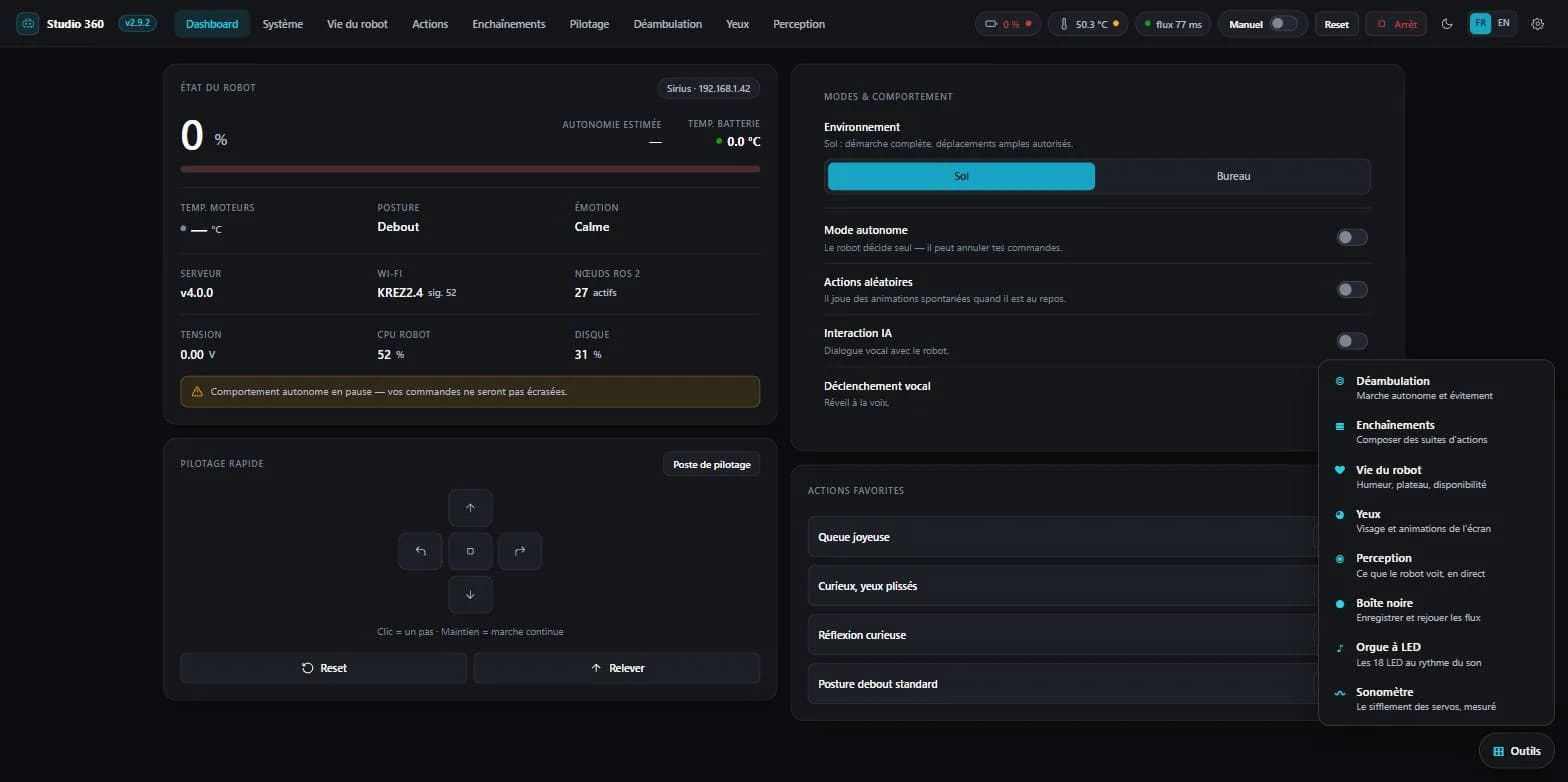Click the flux 77 ms status indicator
Image resolution: width=1568 pixels, height=782 pixels.
point(1173,24)
